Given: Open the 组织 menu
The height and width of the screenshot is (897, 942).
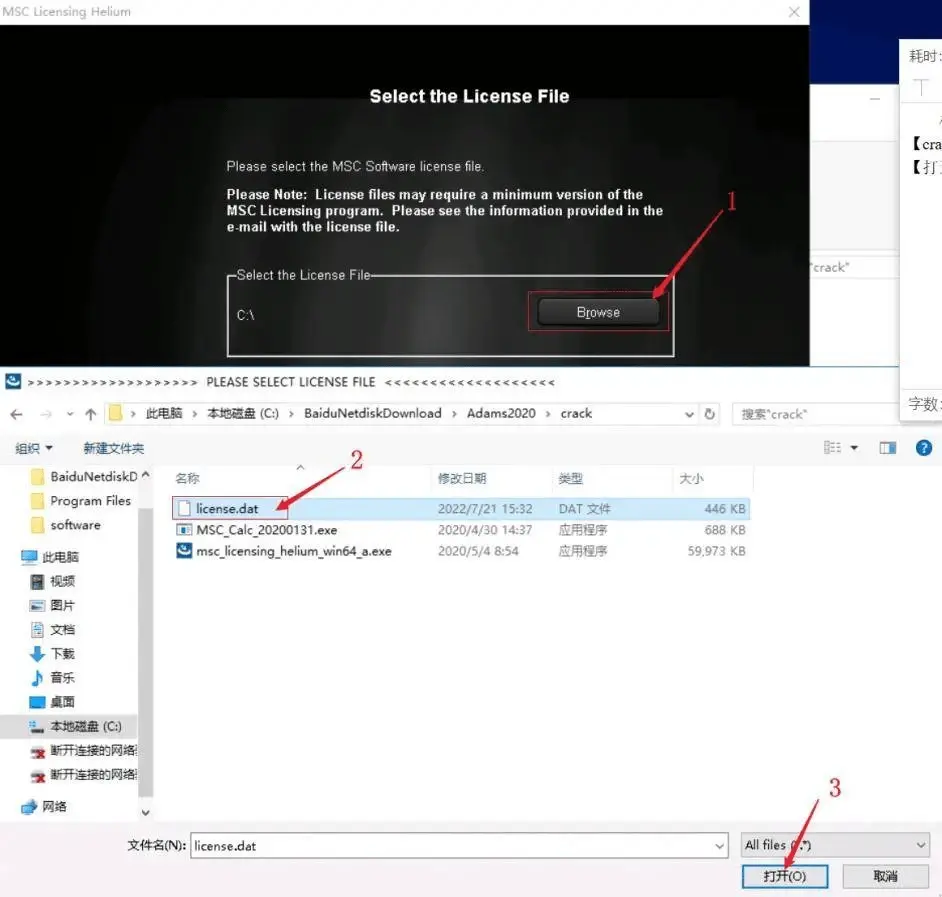Looking at the screenshot, I should coord(34,448).
